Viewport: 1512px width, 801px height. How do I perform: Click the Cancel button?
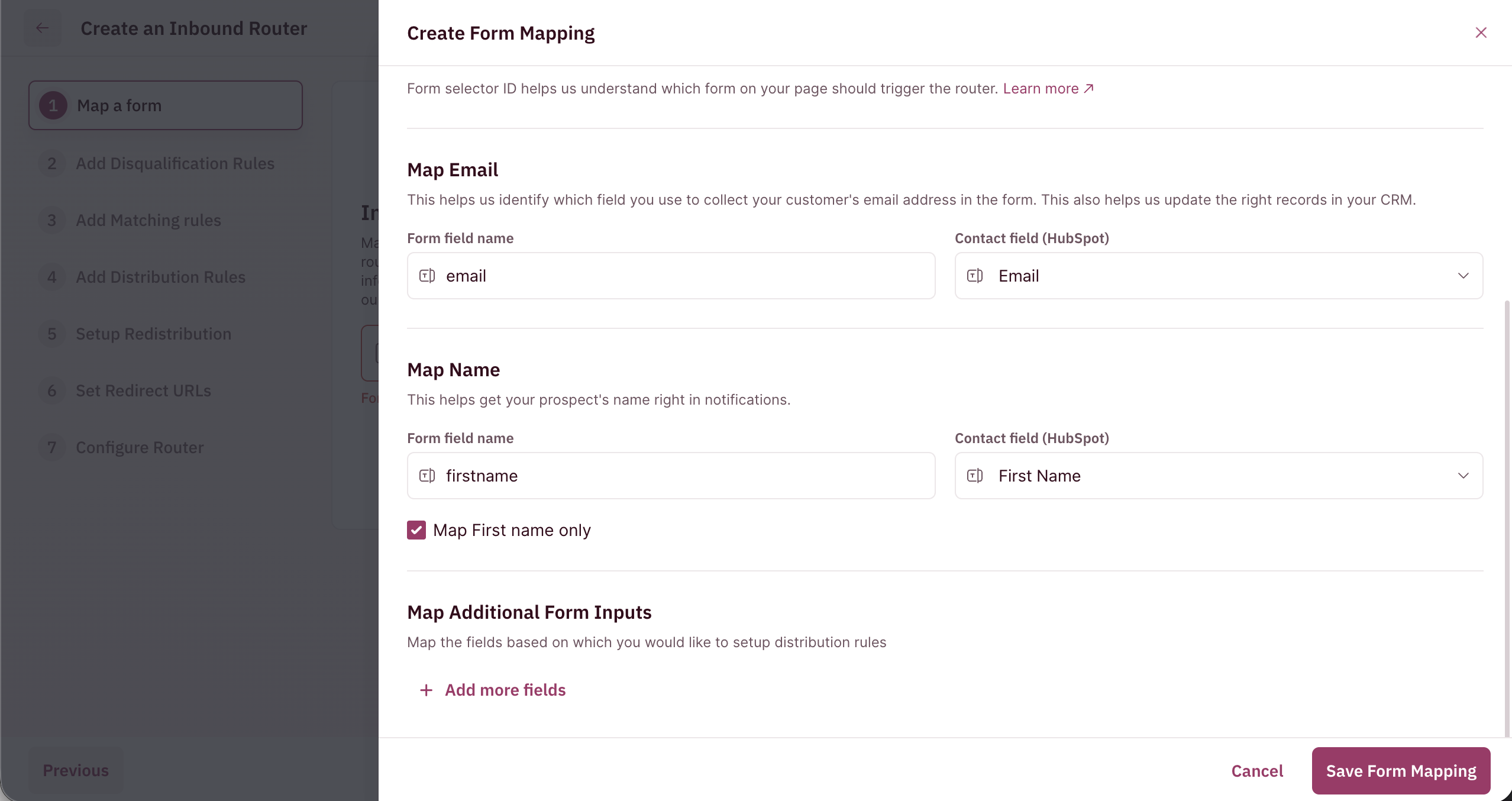tap(1257, 771)
